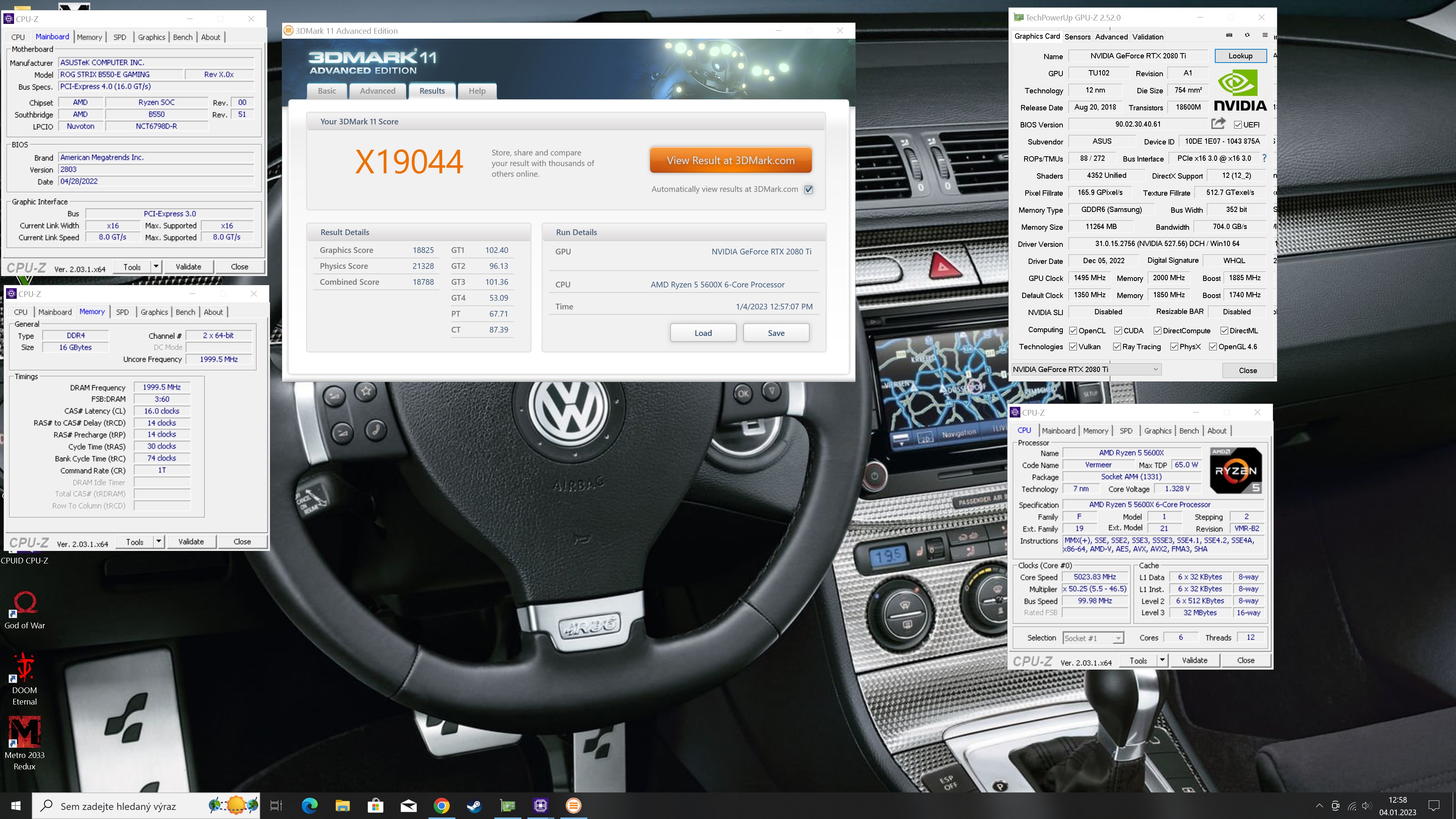Open the Mail app from the taskbar
Viewport: 1456px width, 819px height.
pyautogui.click(x=409, y=805)
